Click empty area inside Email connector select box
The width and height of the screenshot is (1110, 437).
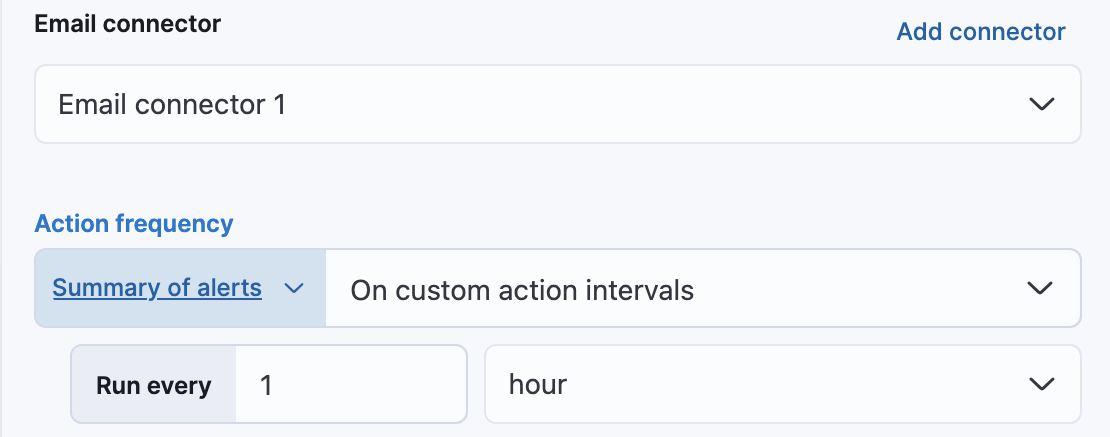tap(650, 104)
